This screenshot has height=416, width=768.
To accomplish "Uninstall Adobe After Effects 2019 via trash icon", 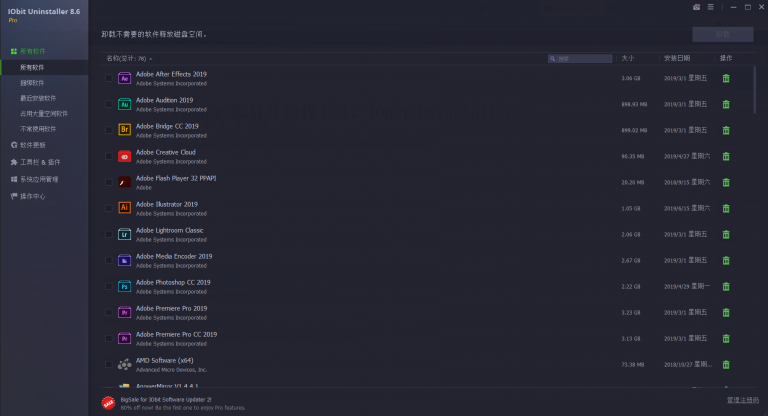I will 726,78.
